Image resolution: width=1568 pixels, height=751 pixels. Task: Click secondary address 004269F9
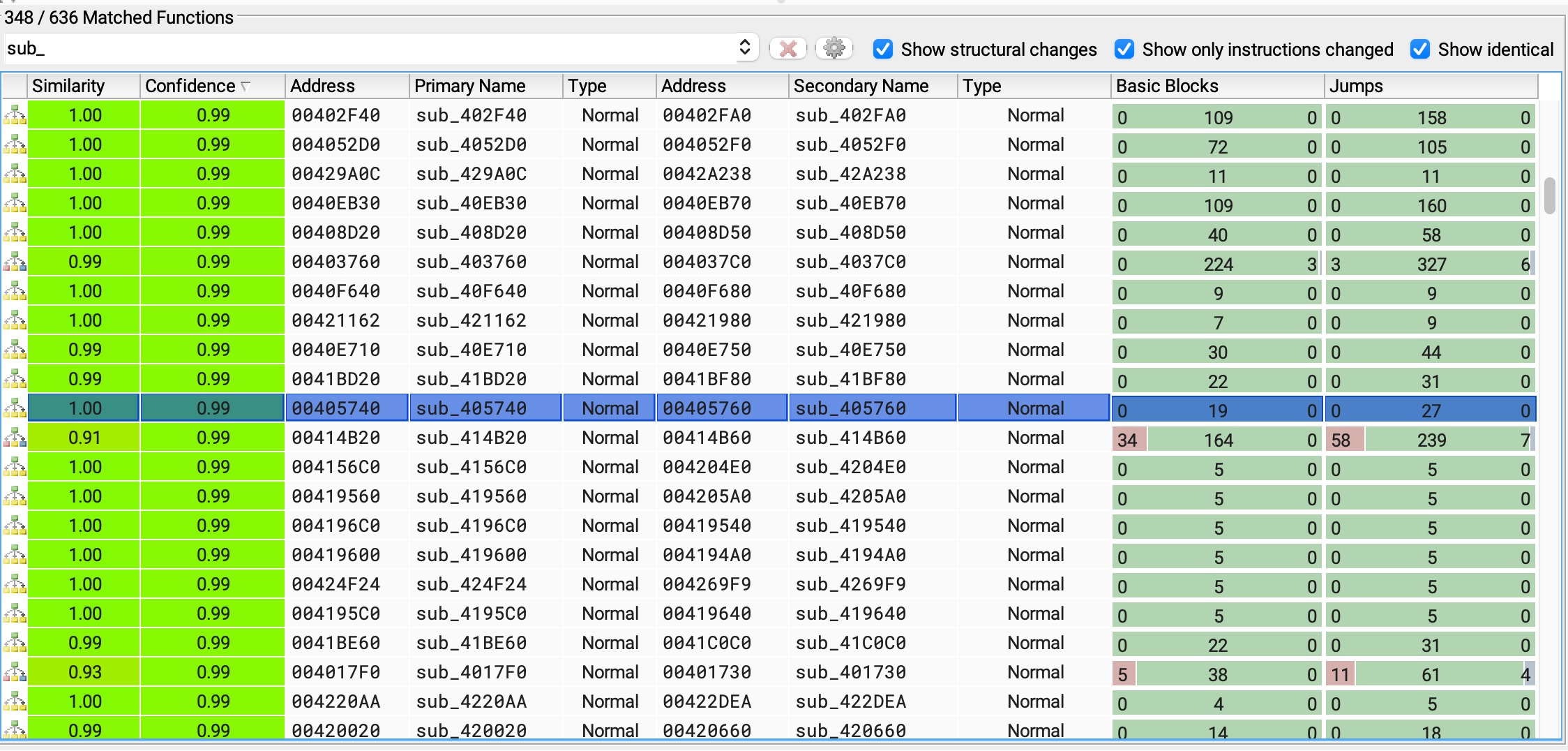[x=707, y=584]
